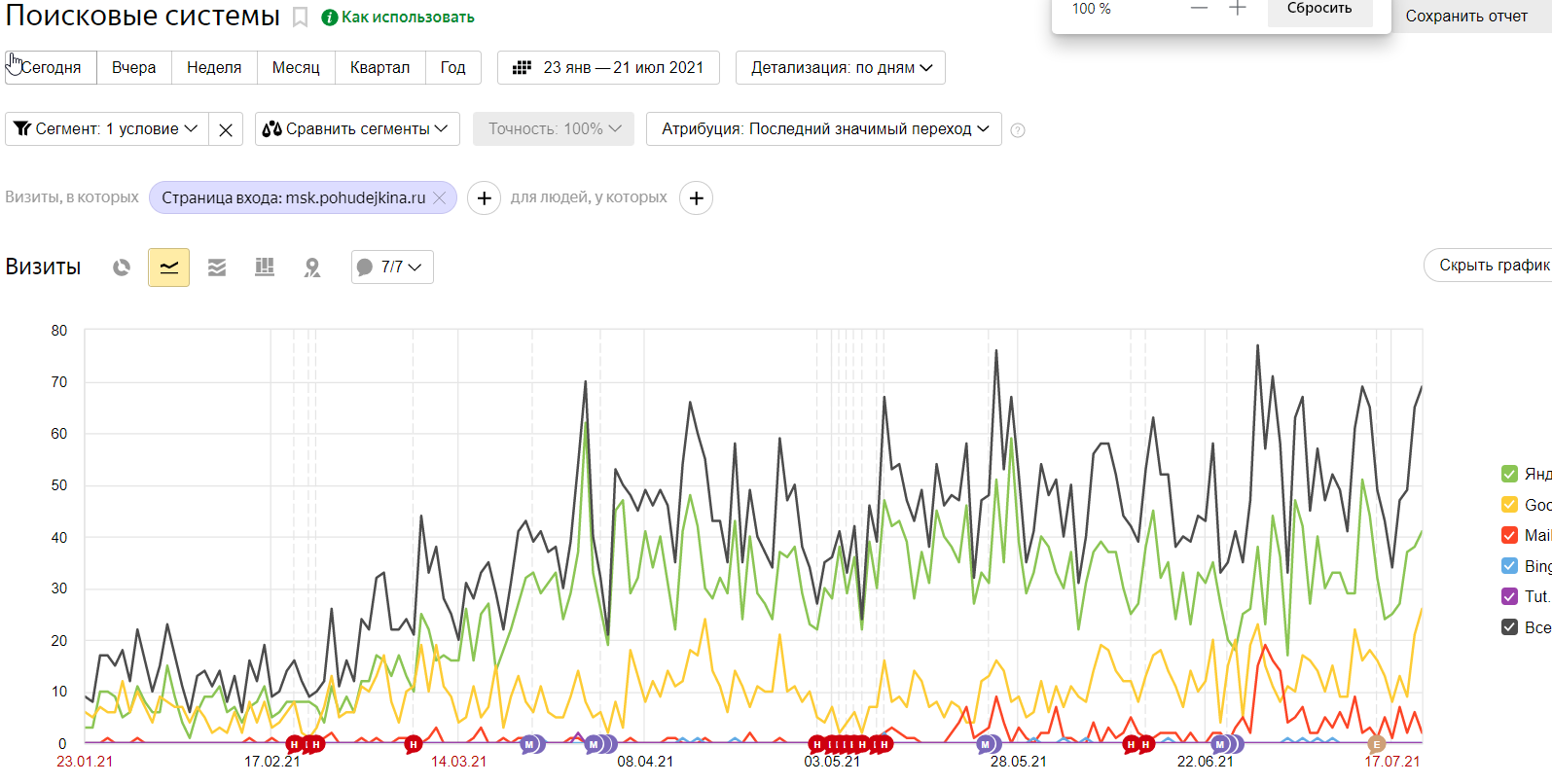This screenshot has height=784, width=1552.
Task: Select the Week period tab
Action: (x=214, y=68)
